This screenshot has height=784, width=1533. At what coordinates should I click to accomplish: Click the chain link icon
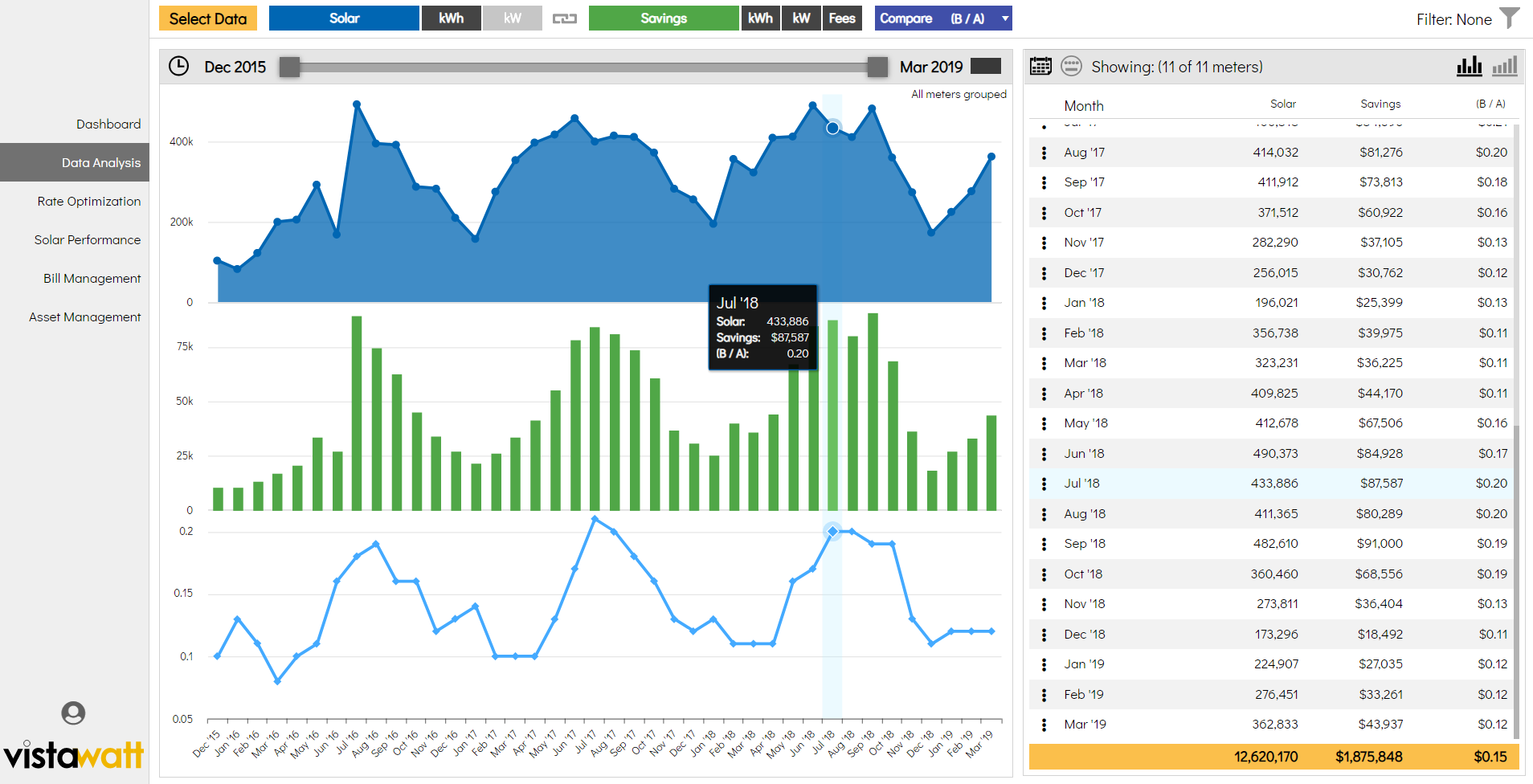coord(565,18)
